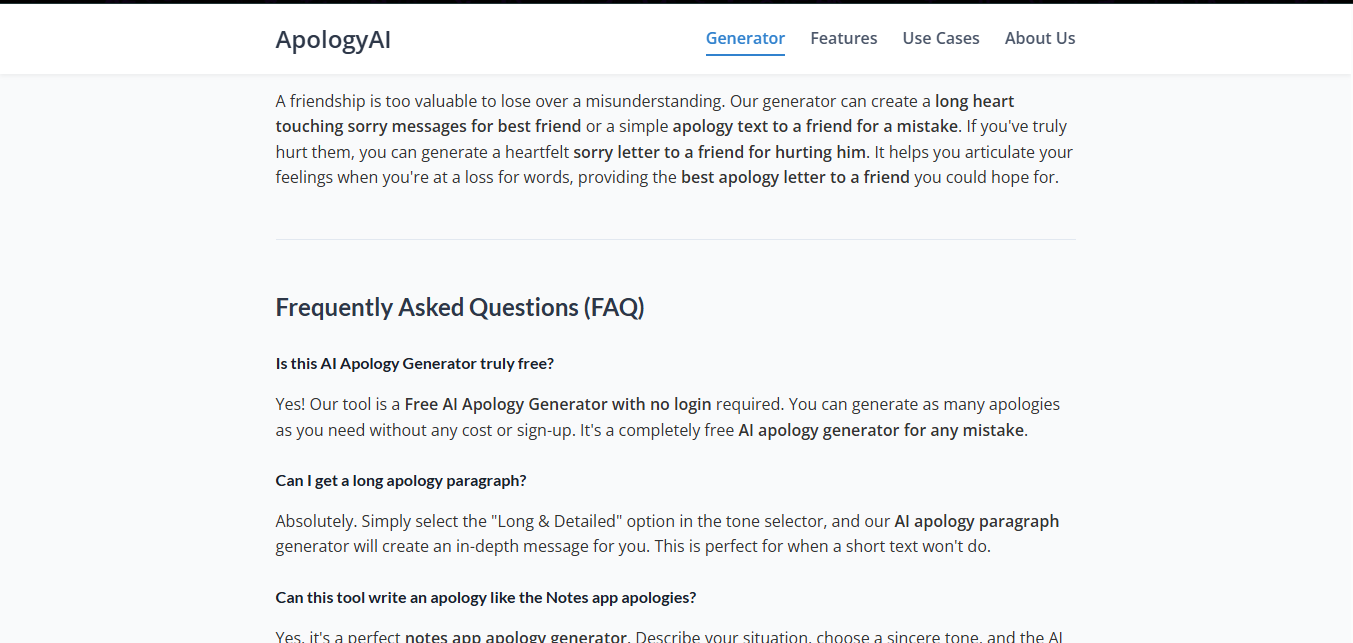Image resolution: width=1353 pixels, height=643 pixels.
Task: Click the Notes app apologies question
Action: pyautogui.click(x=486, y=597)
